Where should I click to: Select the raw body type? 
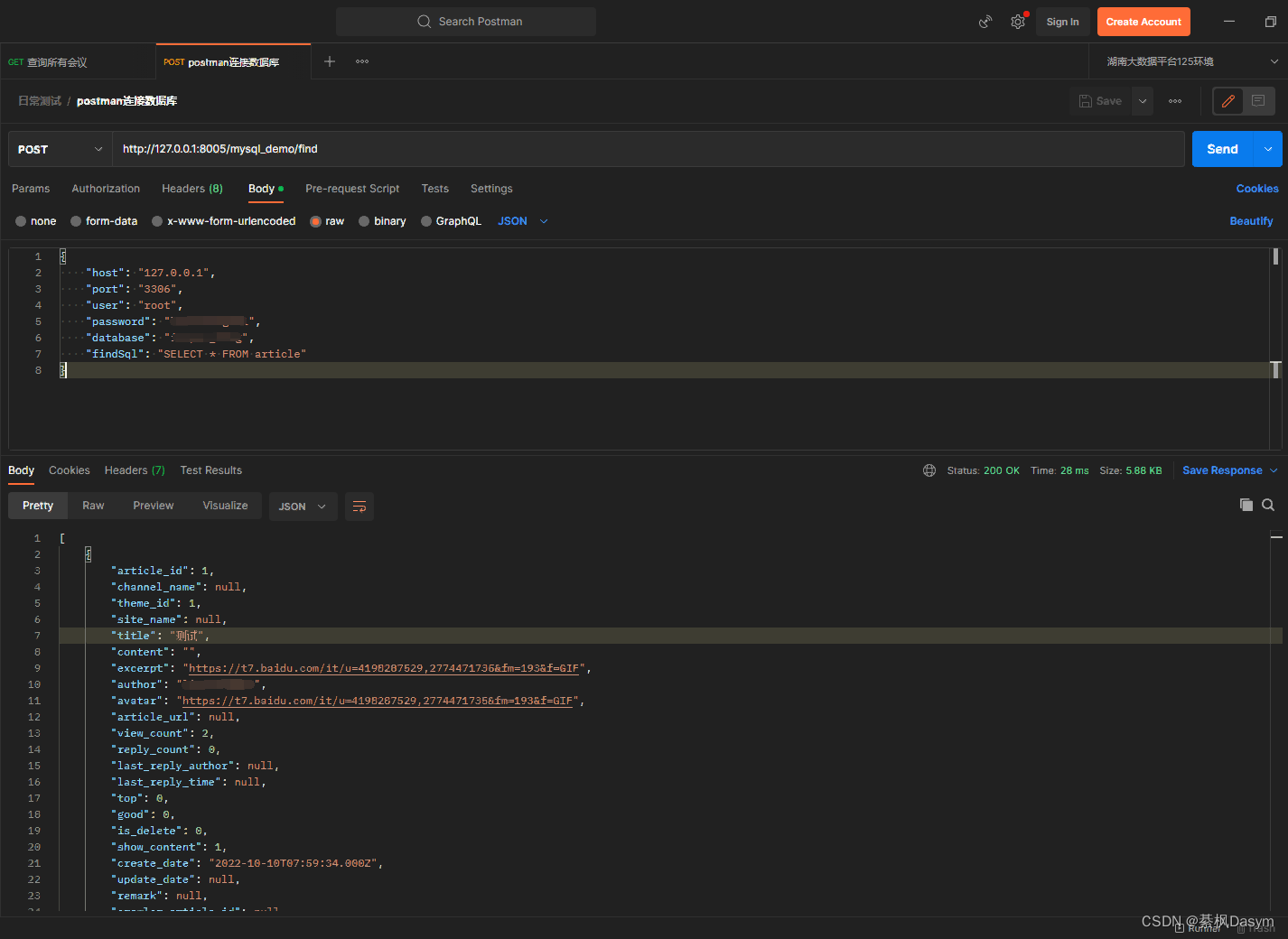[327, 221]
